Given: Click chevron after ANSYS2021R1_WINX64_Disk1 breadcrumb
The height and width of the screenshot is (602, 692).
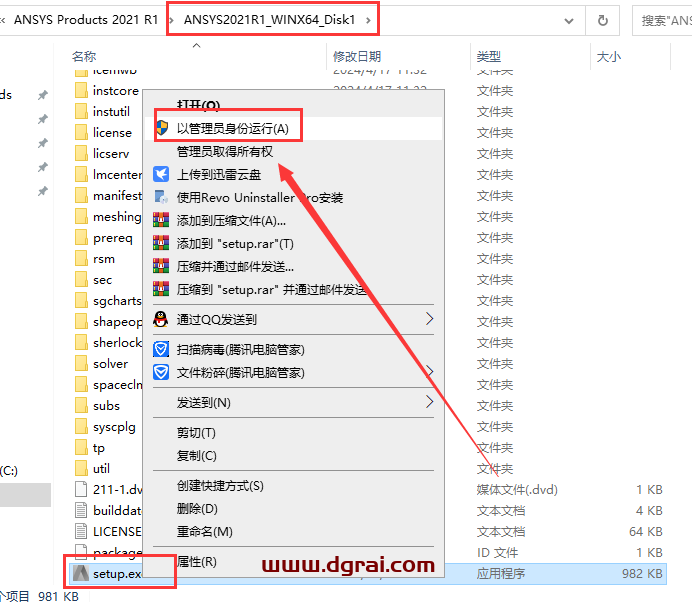Looking at the screenshot, I should [368, 20].
